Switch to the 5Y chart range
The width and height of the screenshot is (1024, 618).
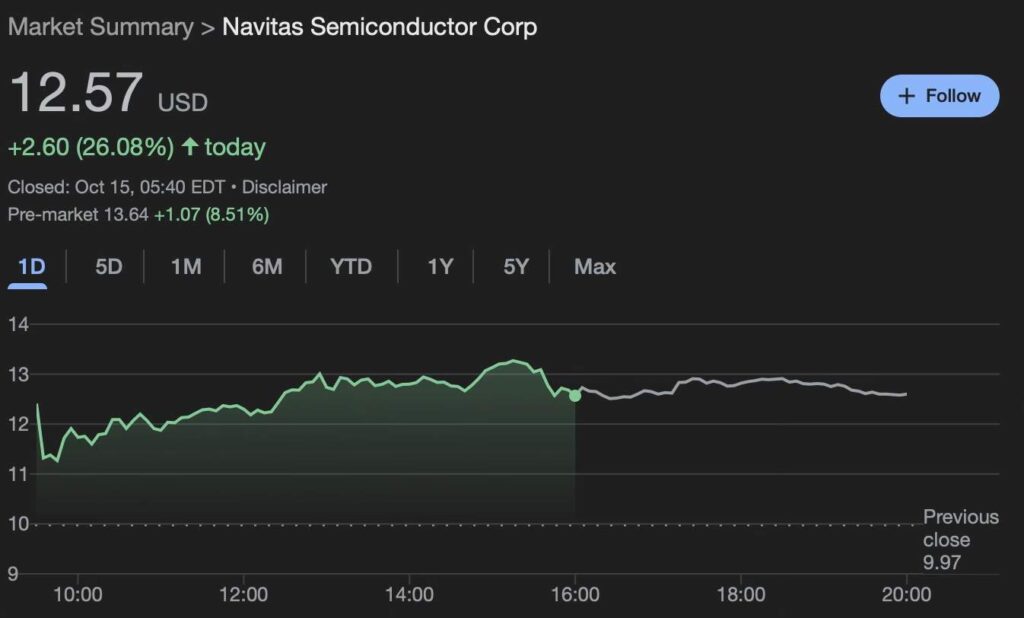[x=515, y=267]
